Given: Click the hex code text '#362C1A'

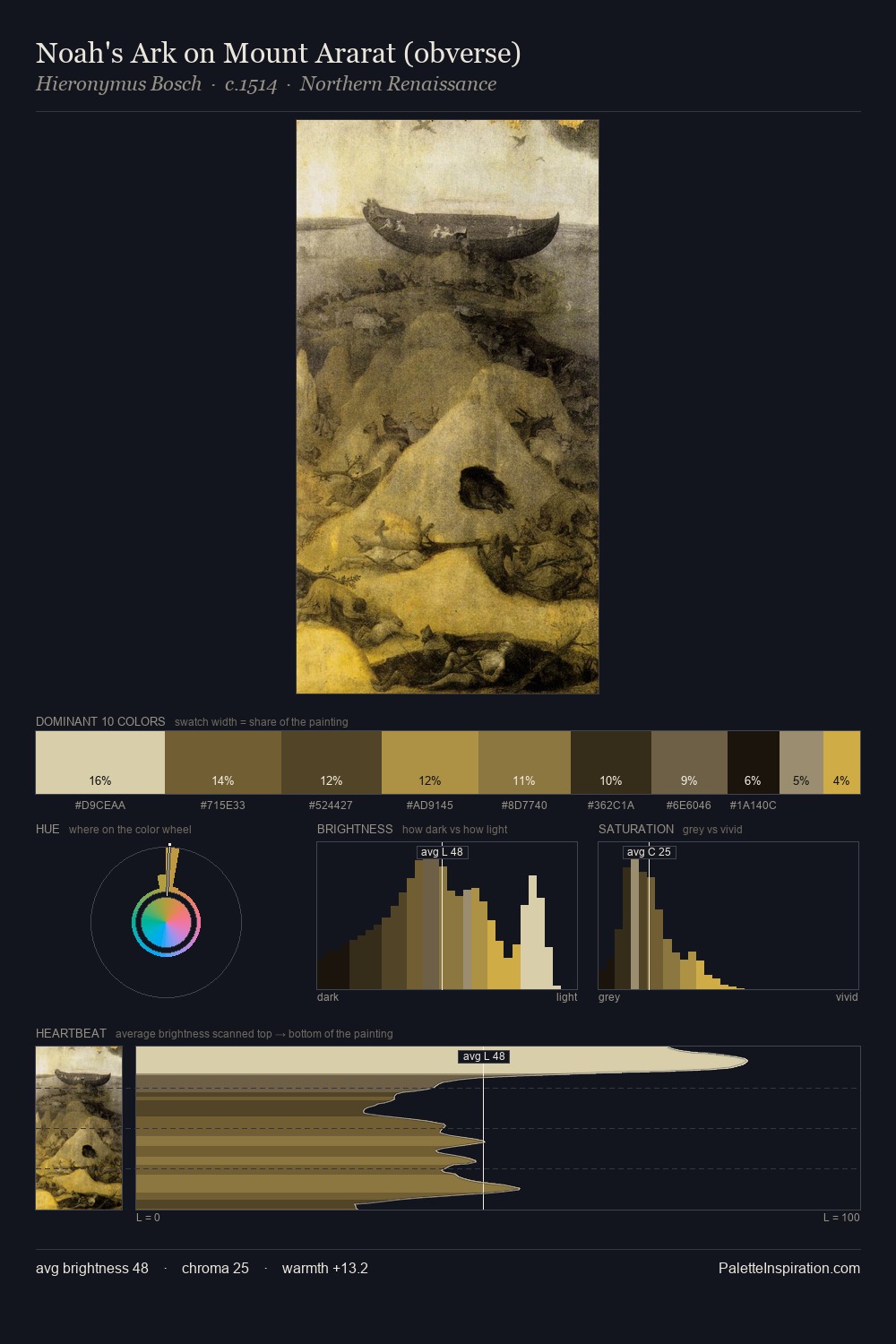Looking at the screenshot, I should tap(611, 806).
